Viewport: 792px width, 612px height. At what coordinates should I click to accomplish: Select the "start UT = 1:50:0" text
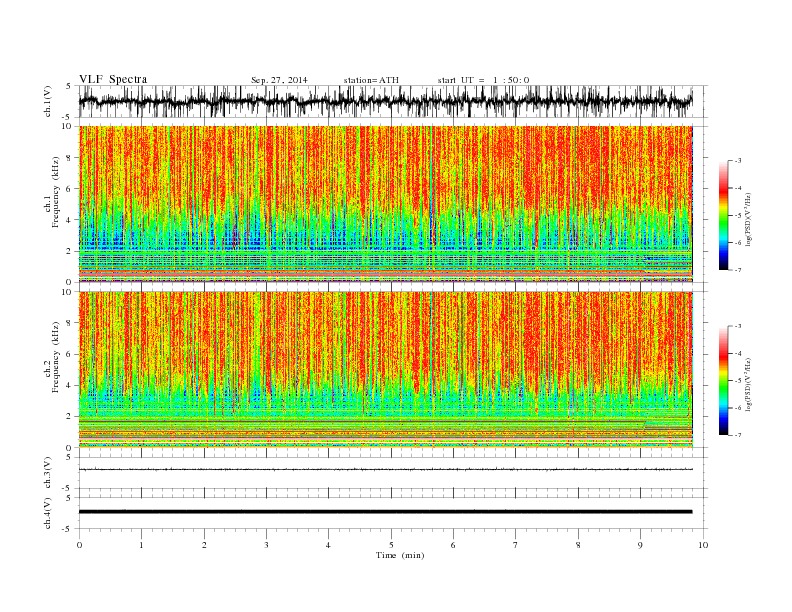[x=483, y=80]
